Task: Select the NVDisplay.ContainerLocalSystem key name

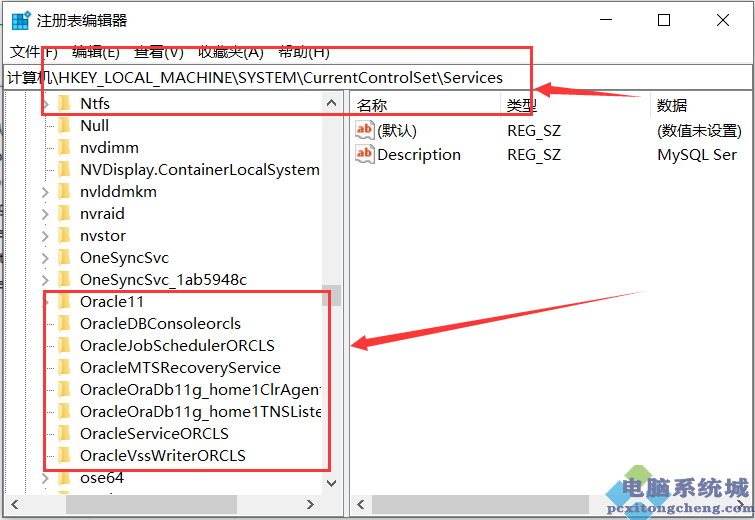Action: 200,169
